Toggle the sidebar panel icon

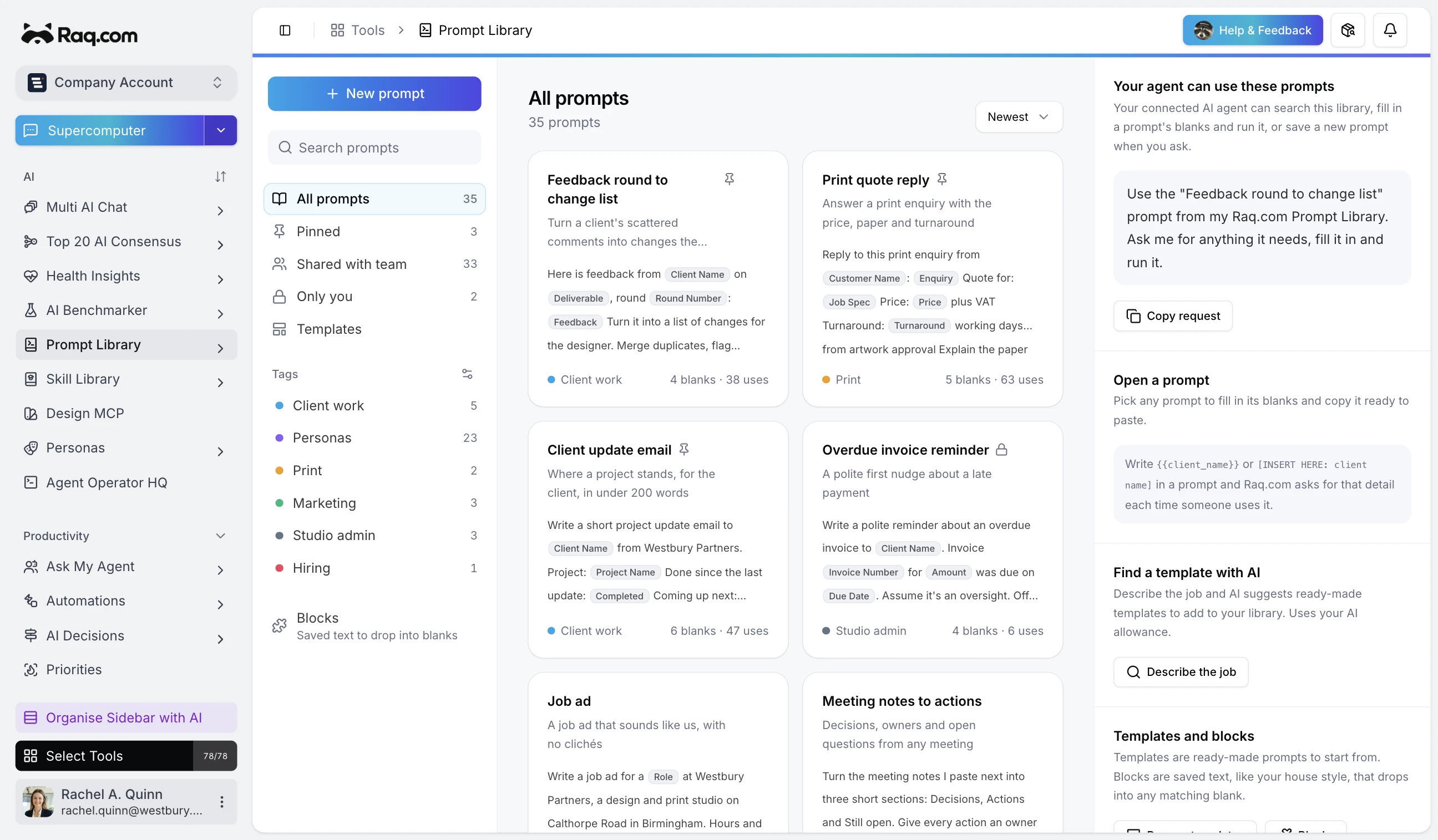pyautogui.click(x=285, y=30)
